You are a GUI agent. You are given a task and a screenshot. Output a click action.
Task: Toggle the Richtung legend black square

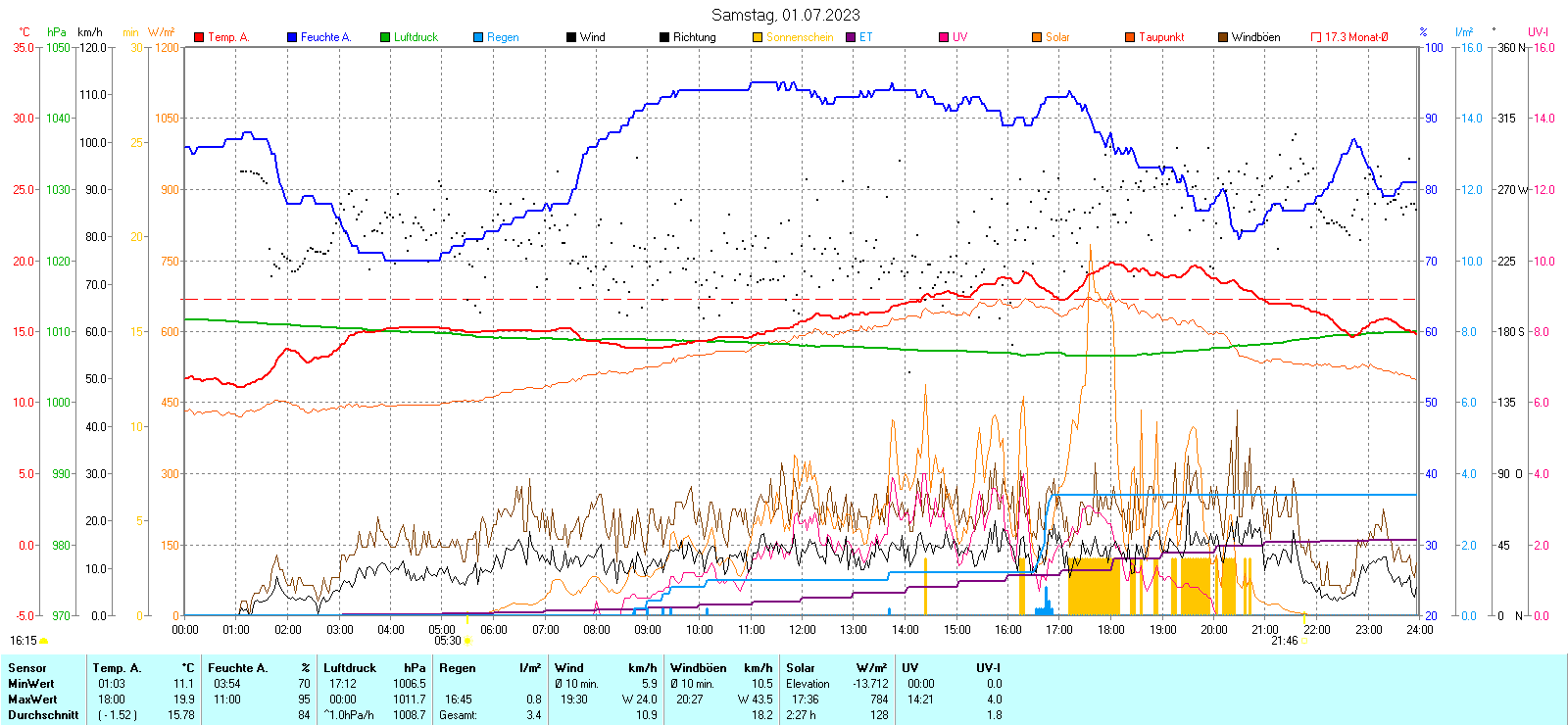tap(664, 37)
